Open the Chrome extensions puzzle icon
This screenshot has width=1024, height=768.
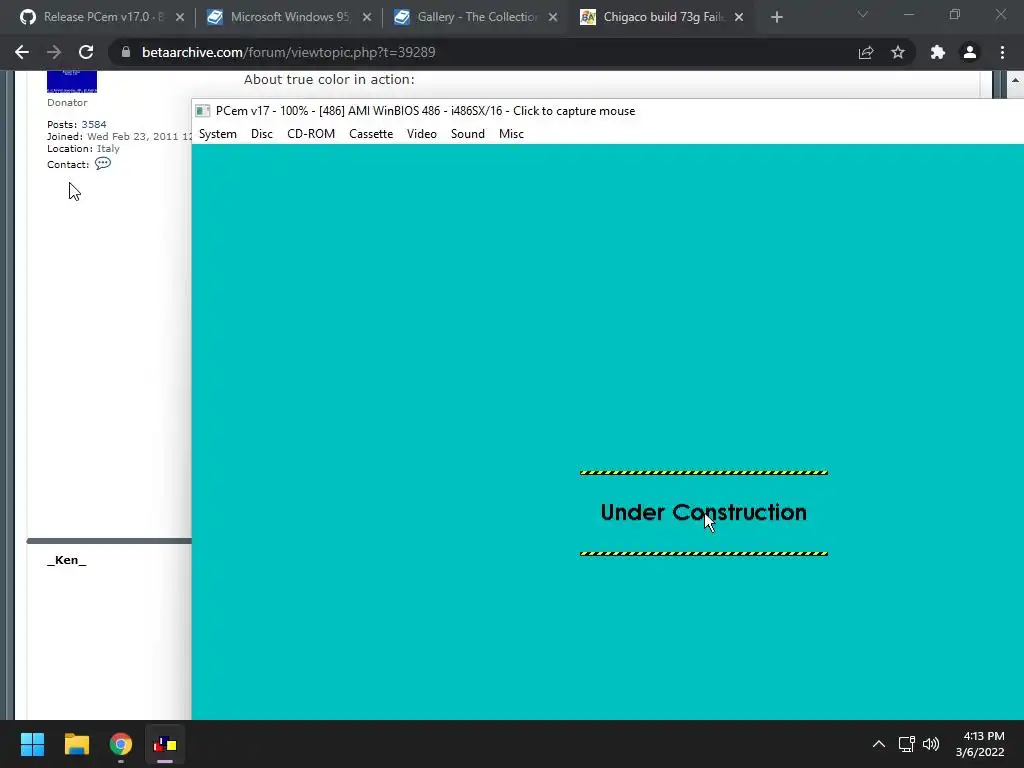[938, 52]
